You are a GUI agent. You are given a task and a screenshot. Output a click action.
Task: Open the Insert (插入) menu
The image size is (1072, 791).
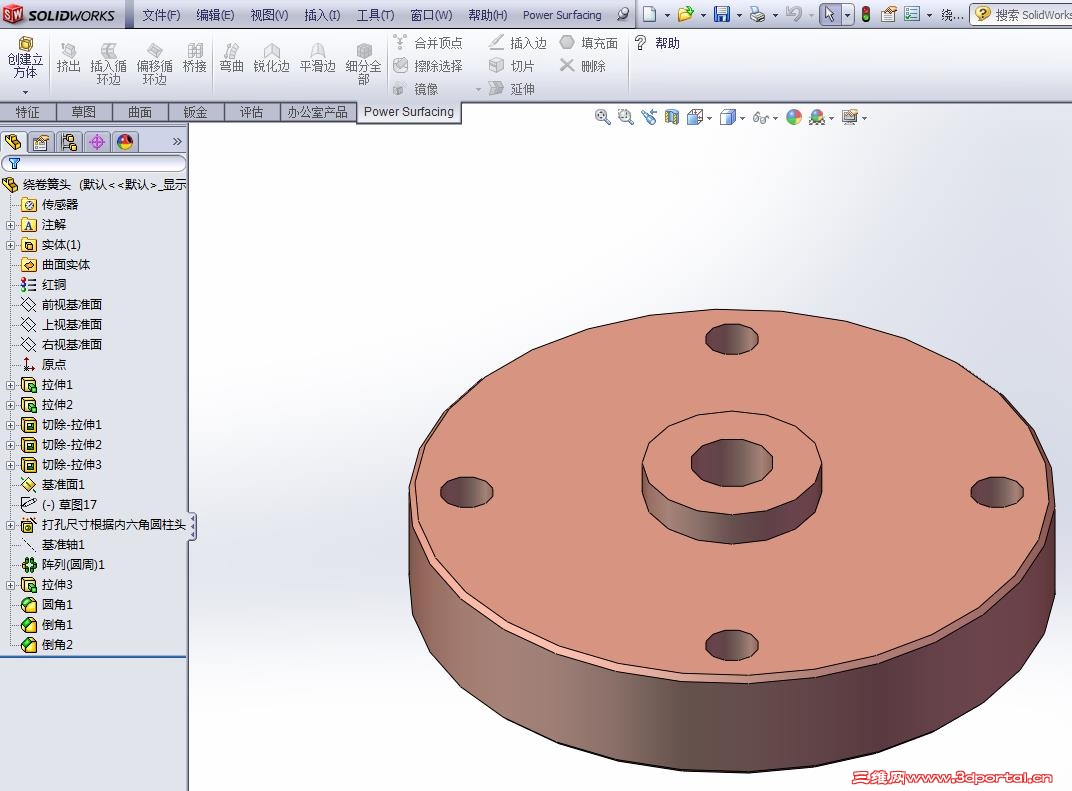coord(322,15)
